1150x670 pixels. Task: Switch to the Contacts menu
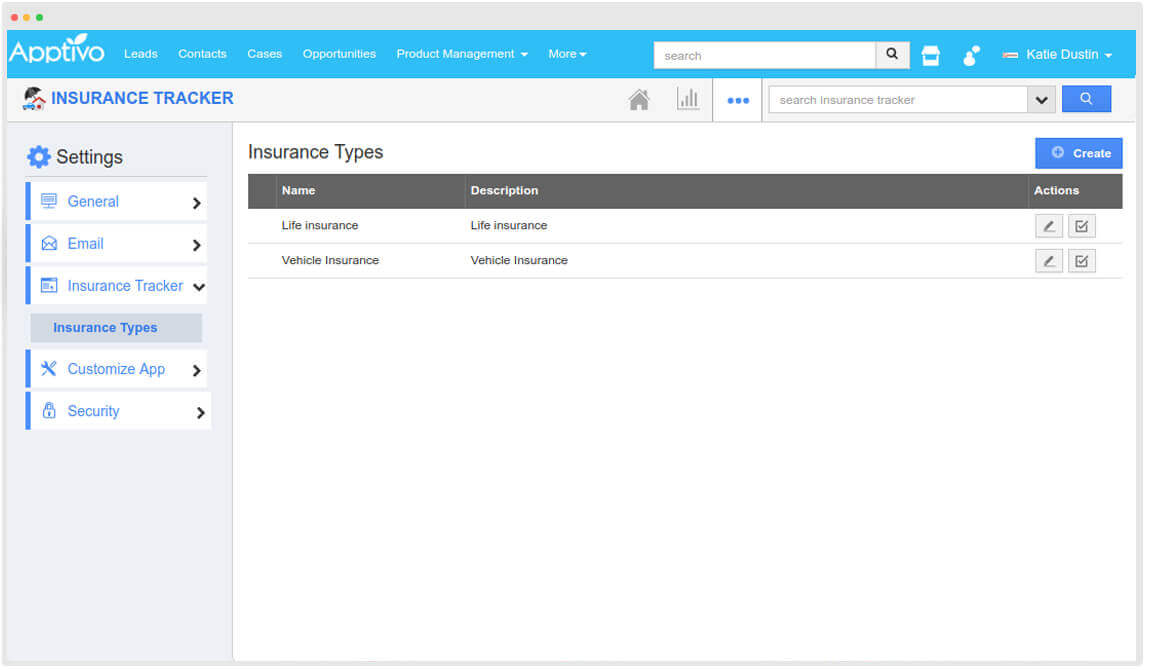tap(202, 54)
